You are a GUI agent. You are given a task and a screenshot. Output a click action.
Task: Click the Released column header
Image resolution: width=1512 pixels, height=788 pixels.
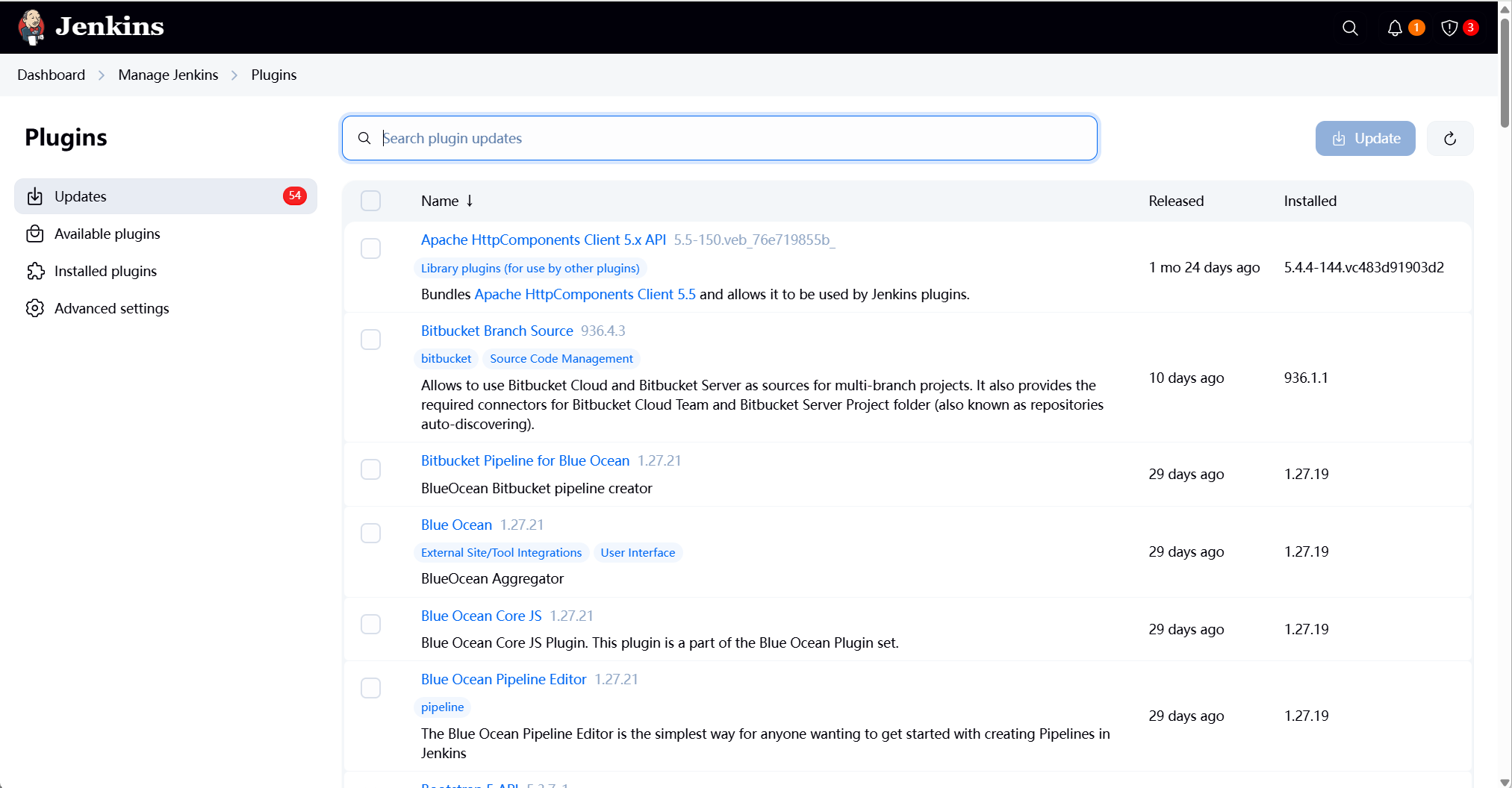point(1176,201)
